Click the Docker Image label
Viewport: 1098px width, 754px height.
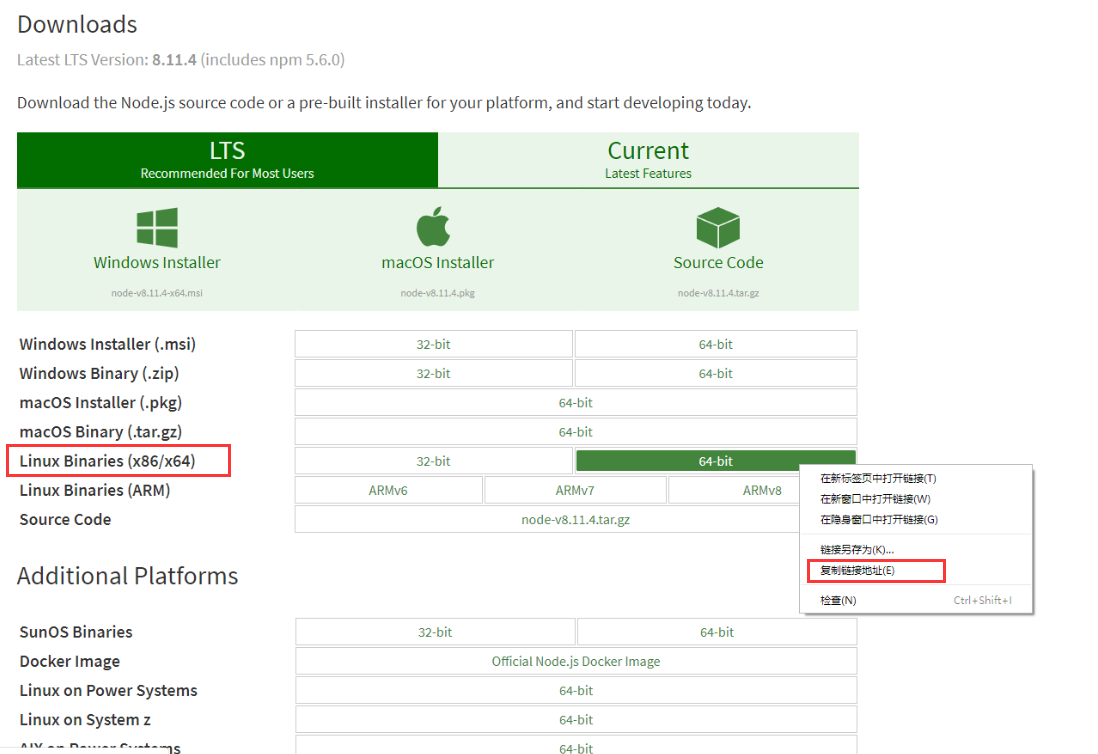(69, 662)
